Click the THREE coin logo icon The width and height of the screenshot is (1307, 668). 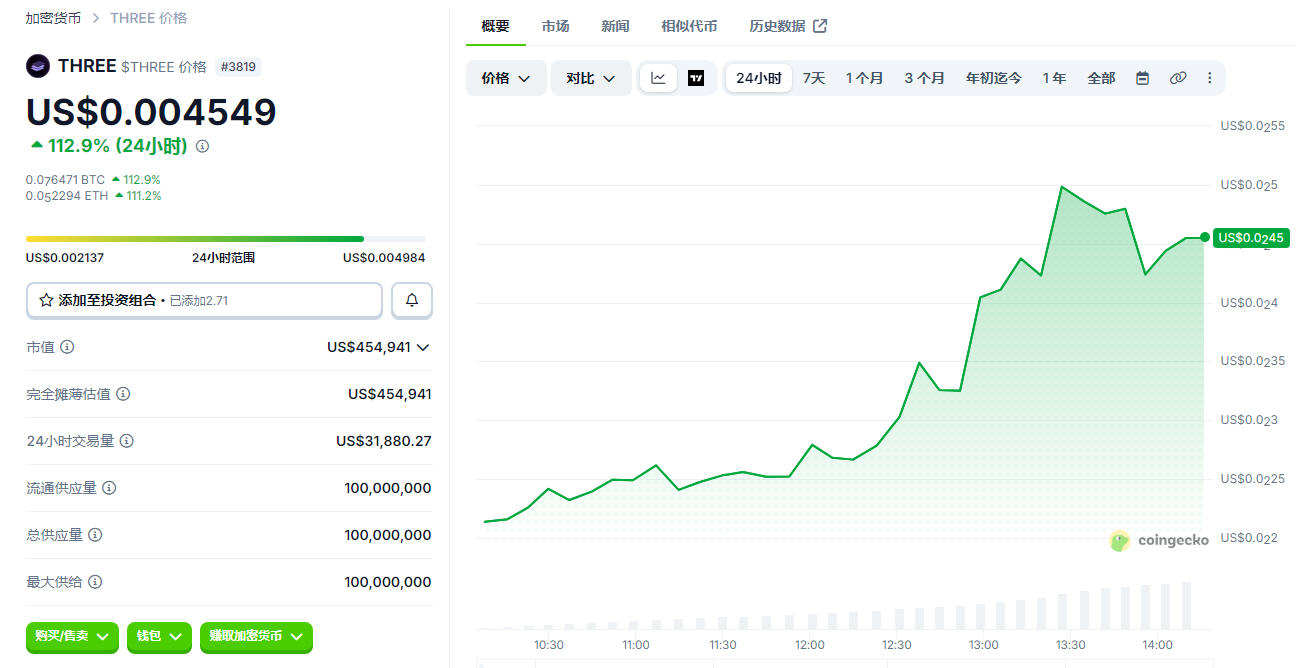coord(38,67)
